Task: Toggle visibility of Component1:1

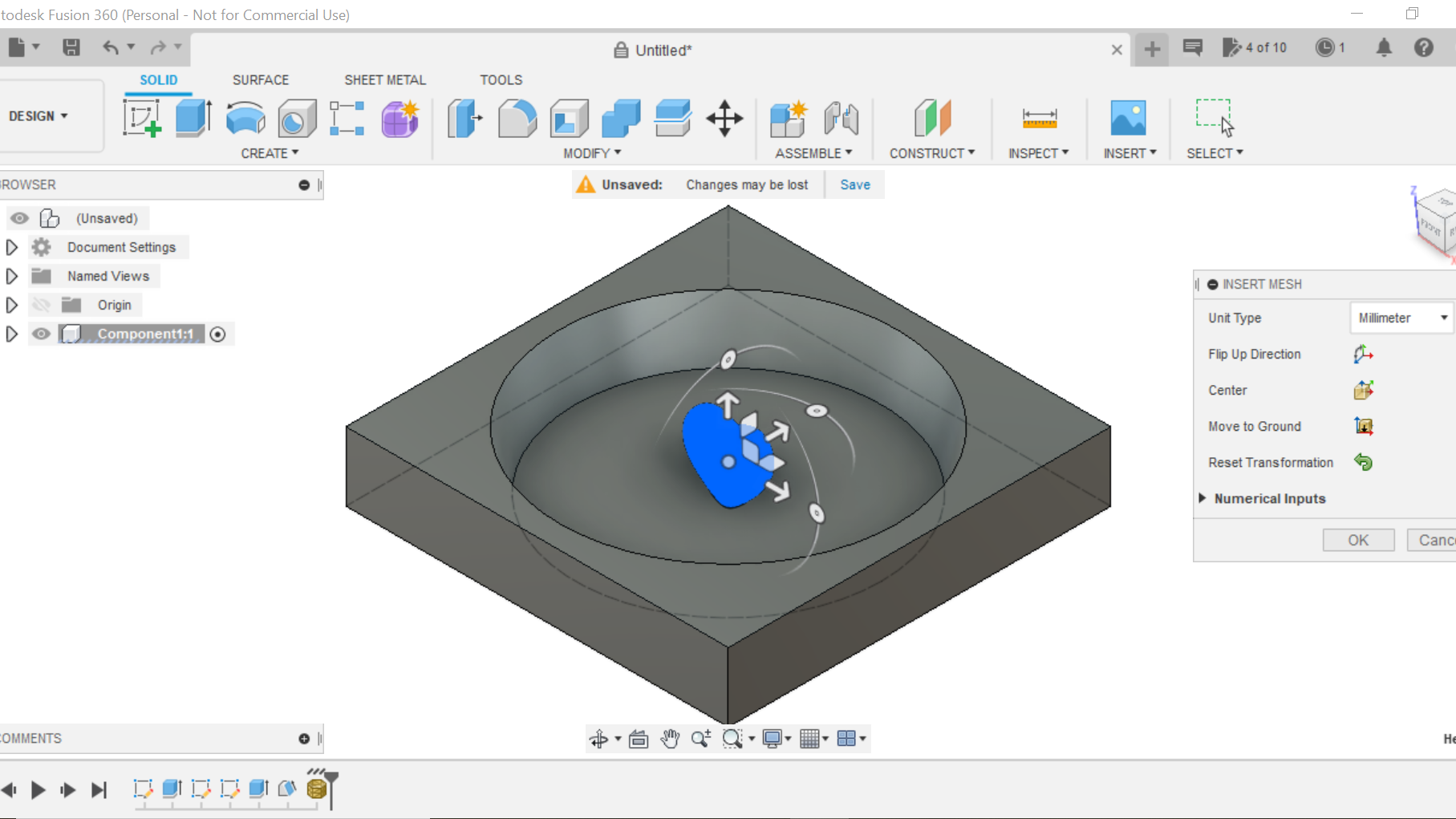Action: [42, 334]
